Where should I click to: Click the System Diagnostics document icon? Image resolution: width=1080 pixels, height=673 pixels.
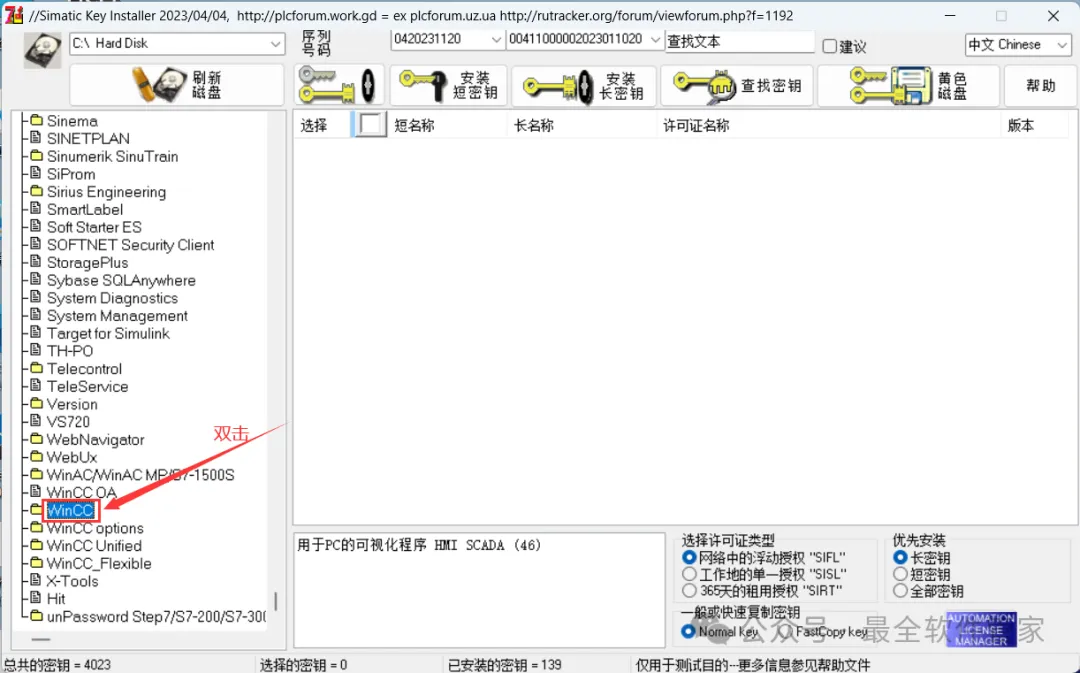(36, 297)
